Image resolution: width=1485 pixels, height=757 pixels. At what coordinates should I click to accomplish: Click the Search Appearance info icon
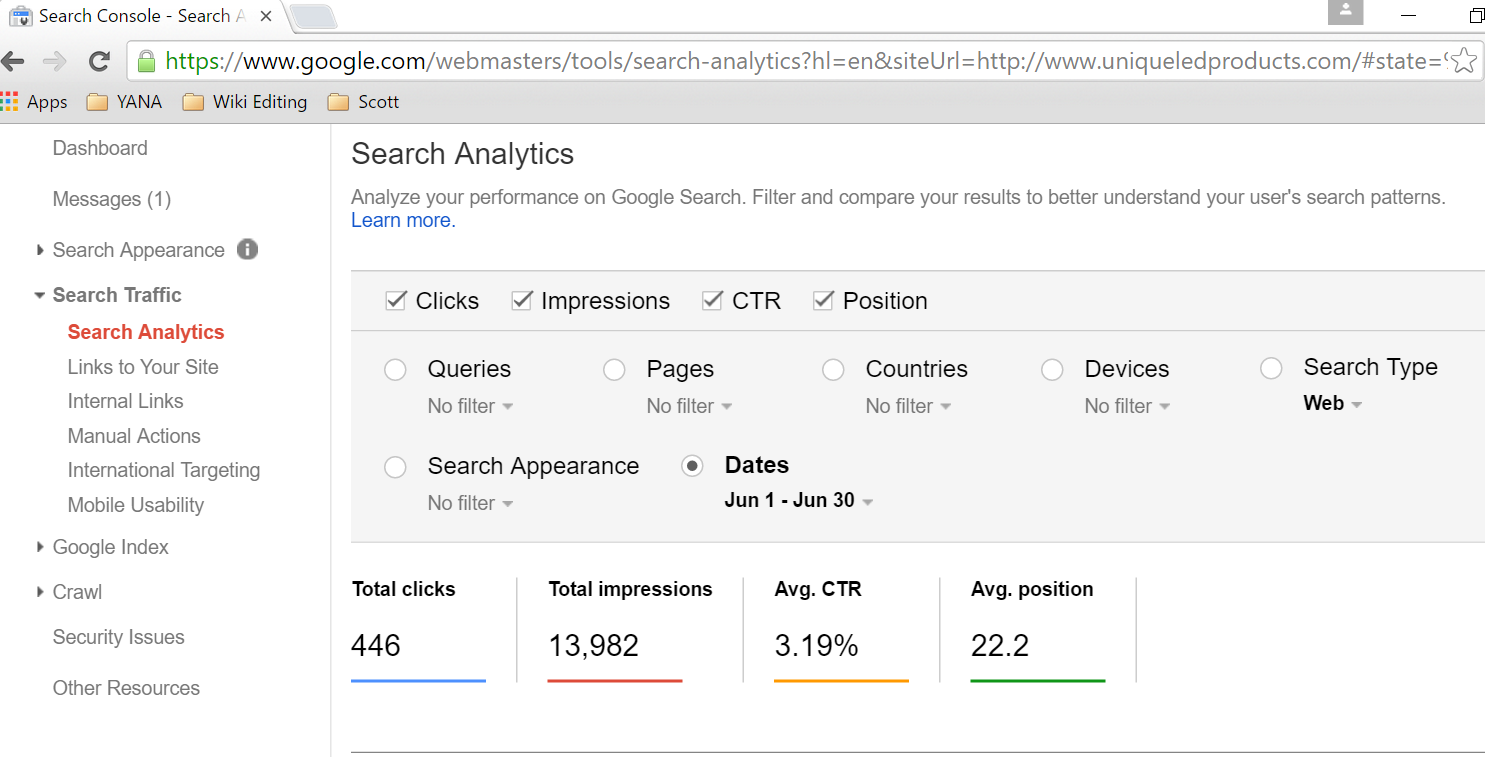tap(247, 249)
